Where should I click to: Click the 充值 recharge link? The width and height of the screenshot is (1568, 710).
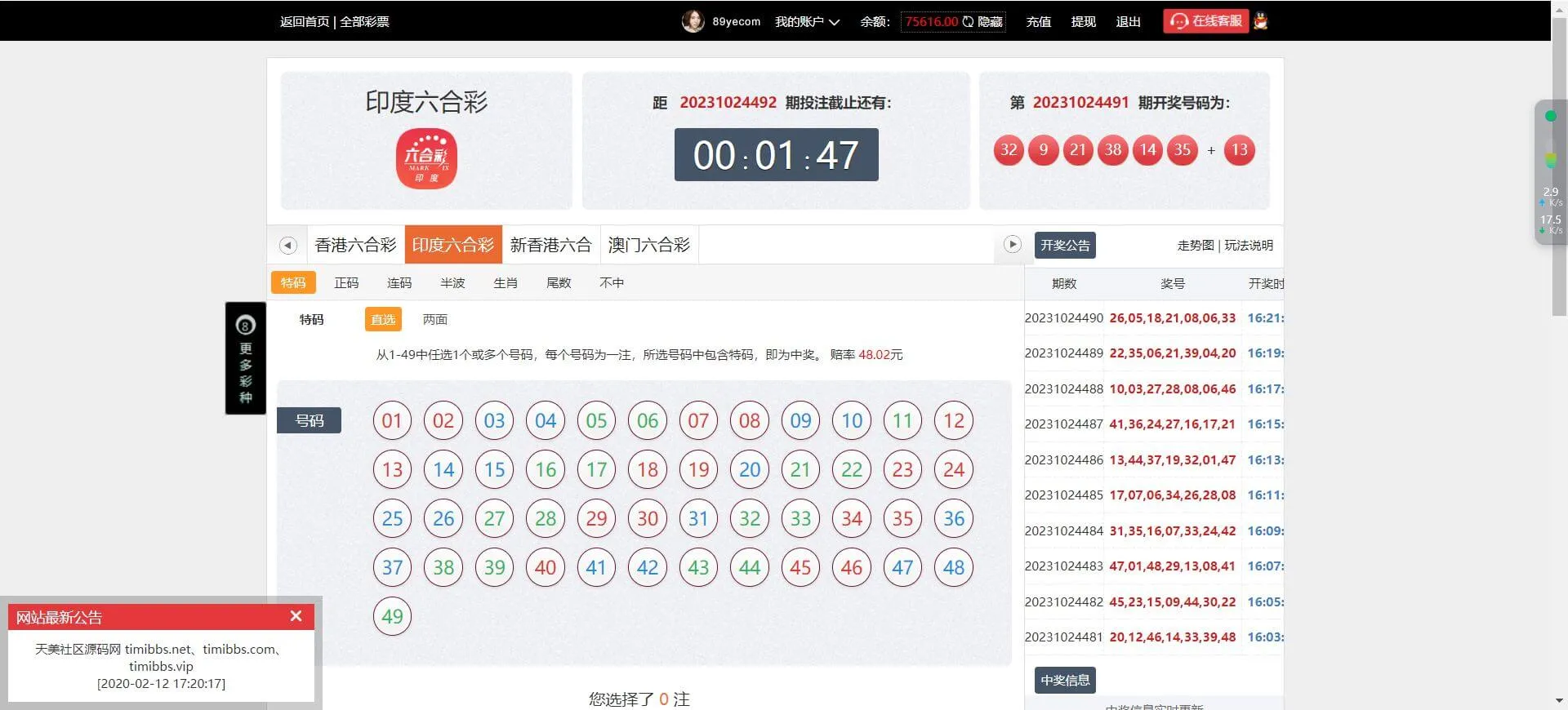tap(1038, 22)
